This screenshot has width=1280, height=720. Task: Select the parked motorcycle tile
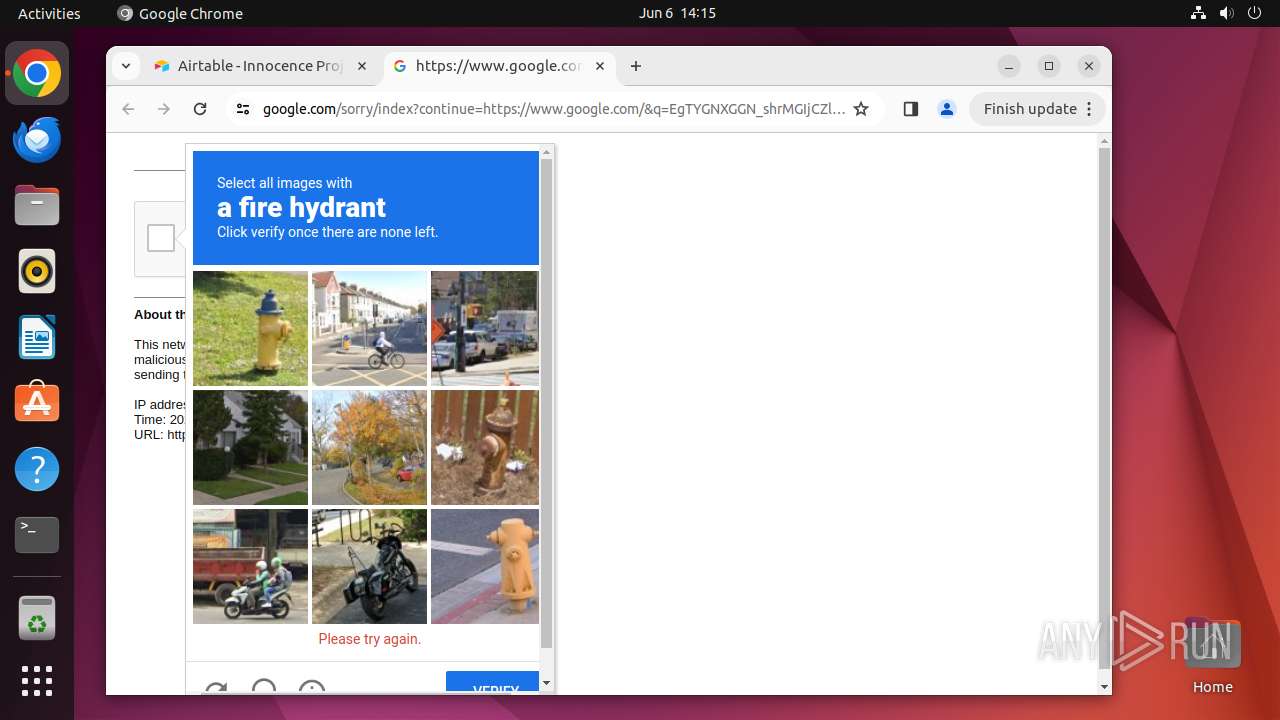point(369,566)
